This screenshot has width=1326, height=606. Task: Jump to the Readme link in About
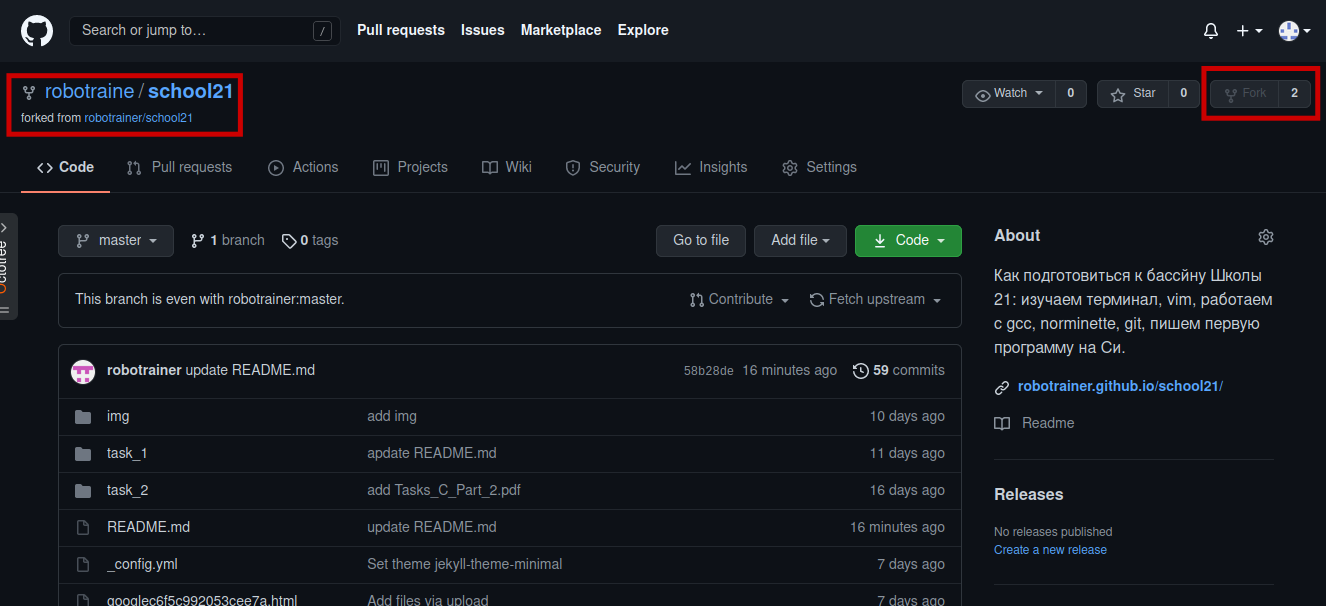[1034, 423]
